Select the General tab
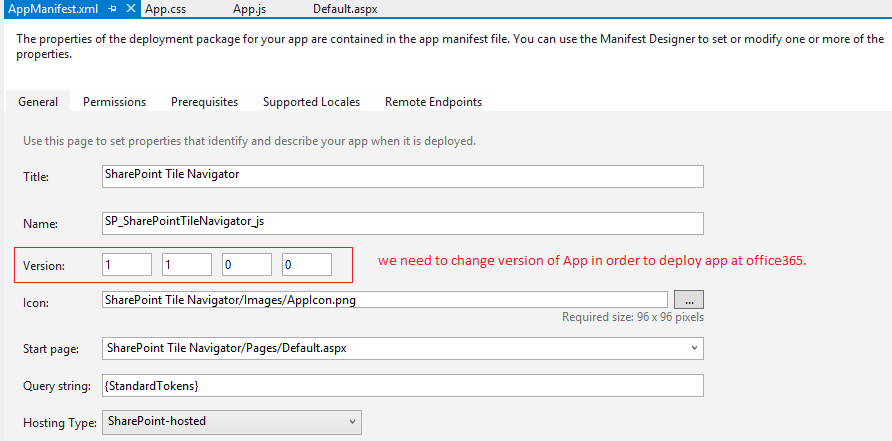 point(38,102)
